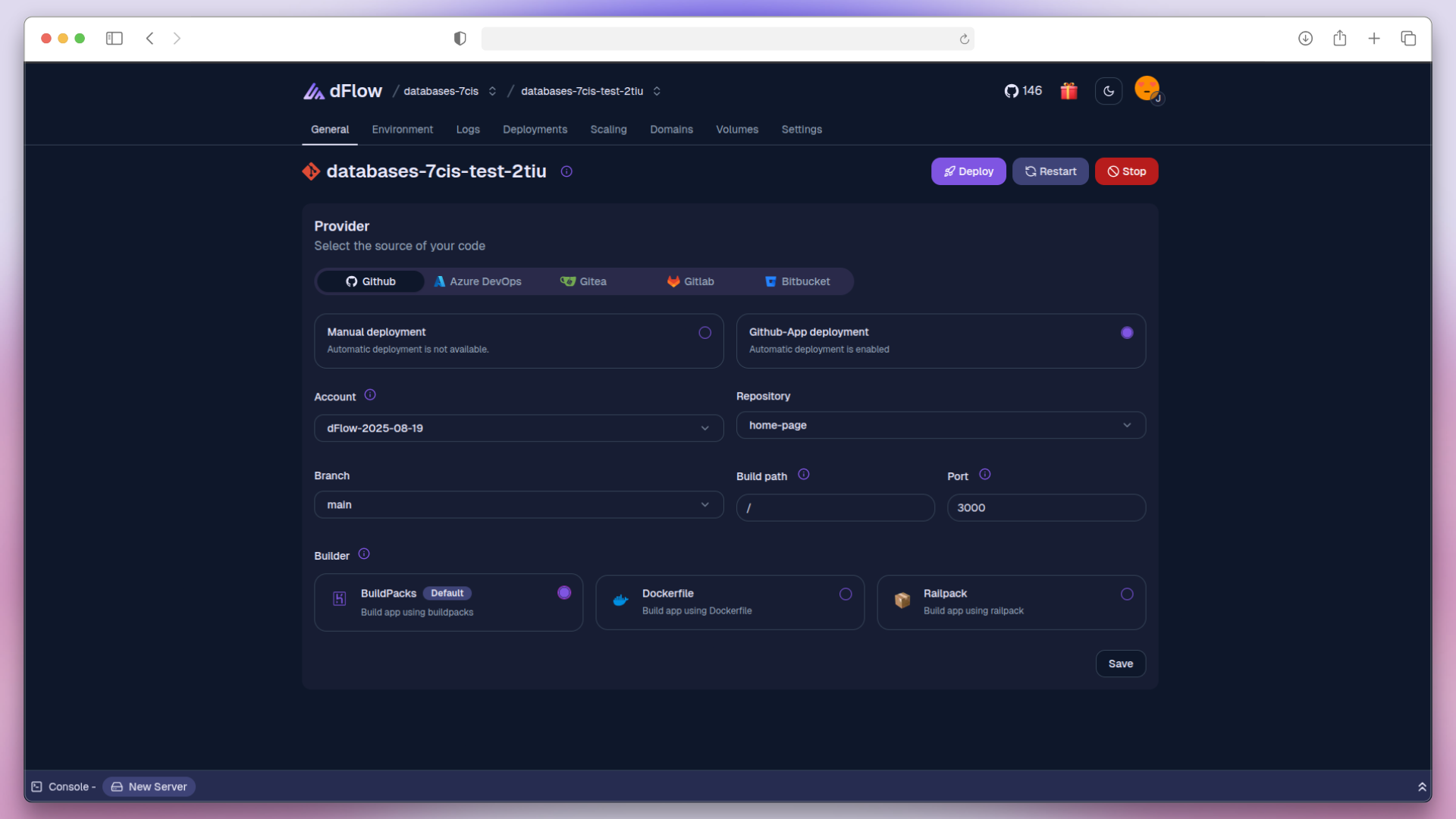The height and width of the screenshot is (819, 1456).
Task: Expand console panel with double-chevron icon
Action: coord(1422,787)
